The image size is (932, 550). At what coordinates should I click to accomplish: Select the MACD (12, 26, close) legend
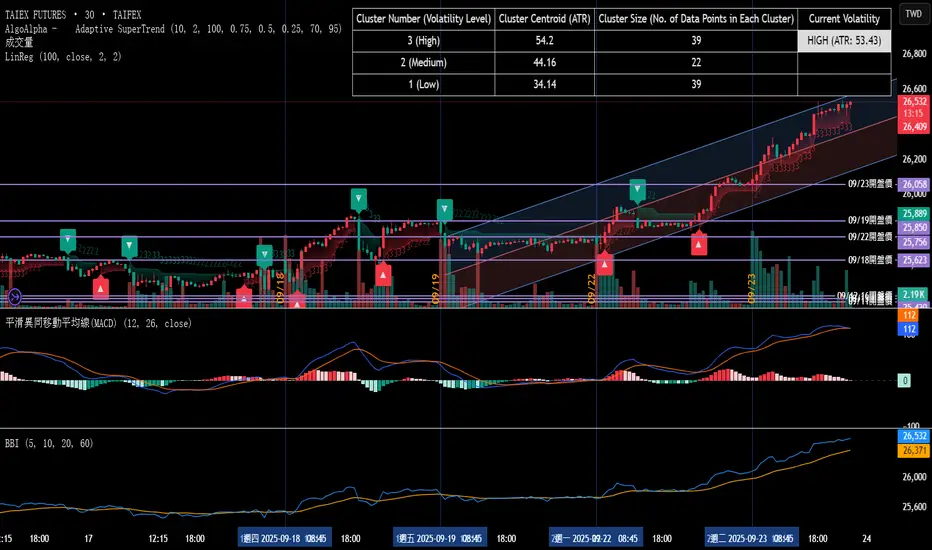pos(99,323)
